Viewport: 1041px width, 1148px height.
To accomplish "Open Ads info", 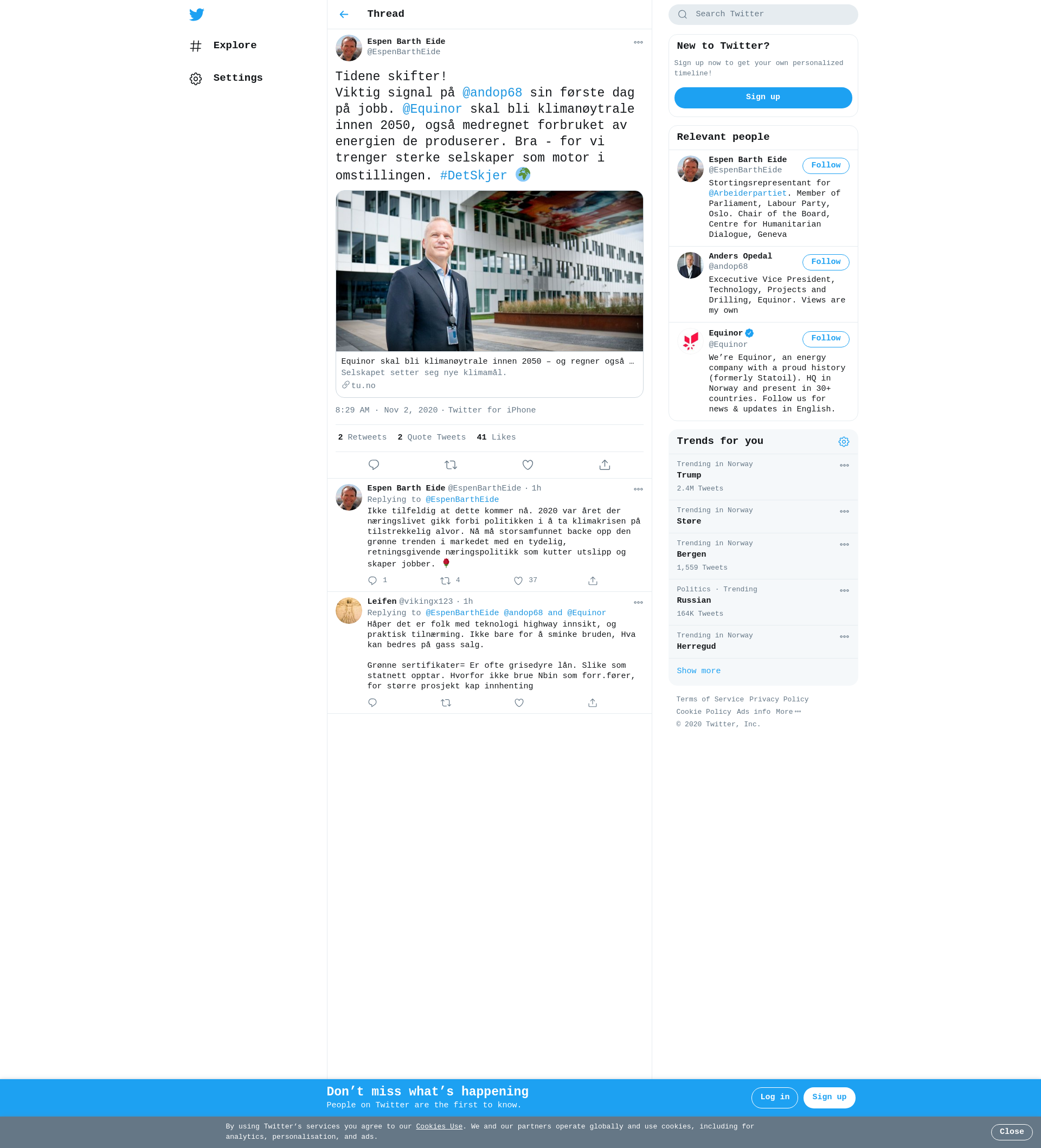I will pos(754,712).
